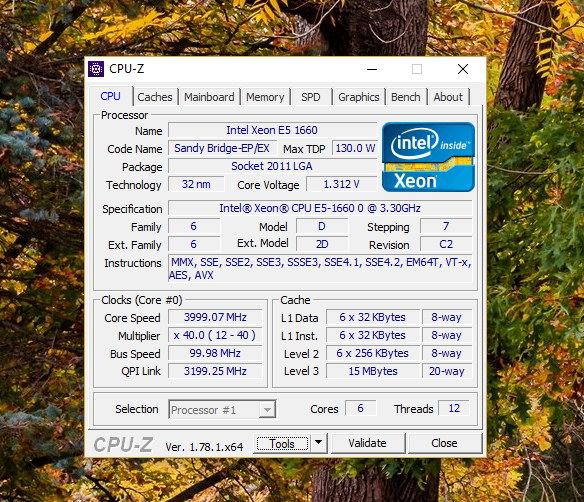Click the Level 2 size 6 x 256 KBytes
Image resolution: width=584 pixels, height=502 pixels.
[372, 353]
